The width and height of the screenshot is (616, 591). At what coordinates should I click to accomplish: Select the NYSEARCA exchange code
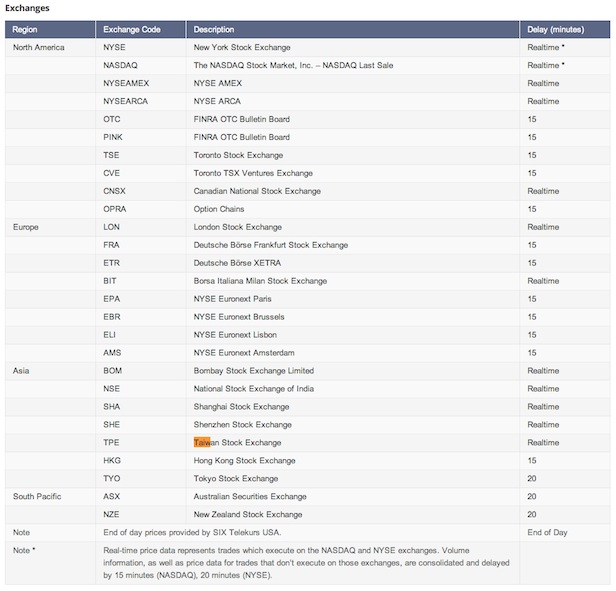pyautogui.click(x=125, y=101)
